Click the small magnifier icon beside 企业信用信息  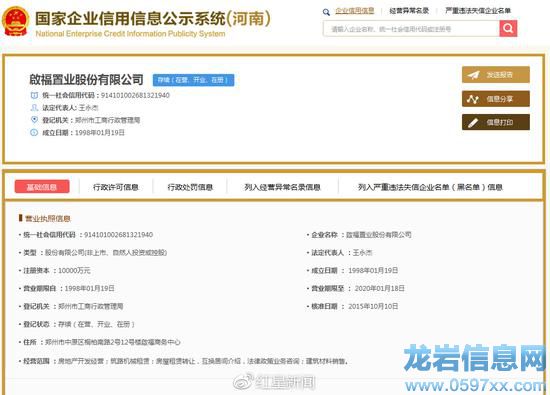(326, 12)
